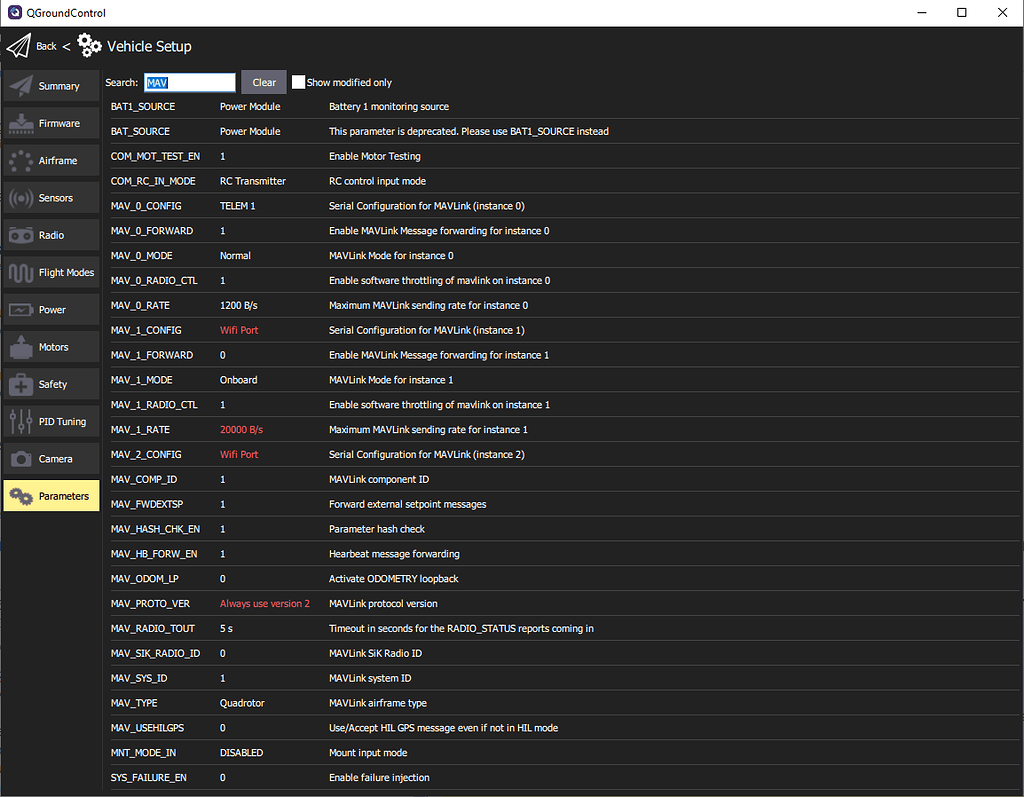Open the MAV_1_CONFIG serial configuration selector
The height and width of the screenshot is (797, 1024).
(x=239, y=330)
